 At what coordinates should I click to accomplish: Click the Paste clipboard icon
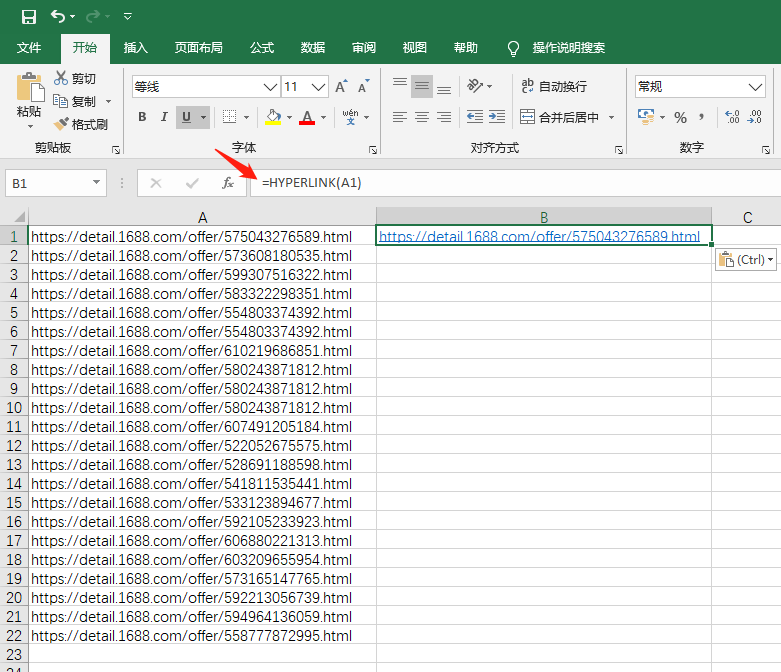coord(30,88)
